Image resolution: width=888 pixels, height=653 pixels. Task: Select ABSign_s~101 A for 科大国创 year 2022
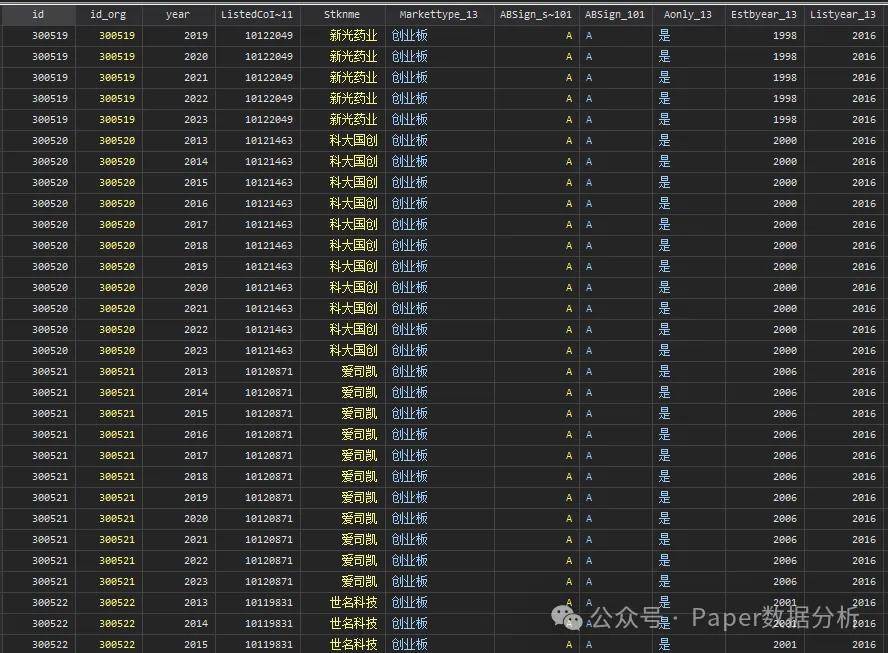(569, 330)
